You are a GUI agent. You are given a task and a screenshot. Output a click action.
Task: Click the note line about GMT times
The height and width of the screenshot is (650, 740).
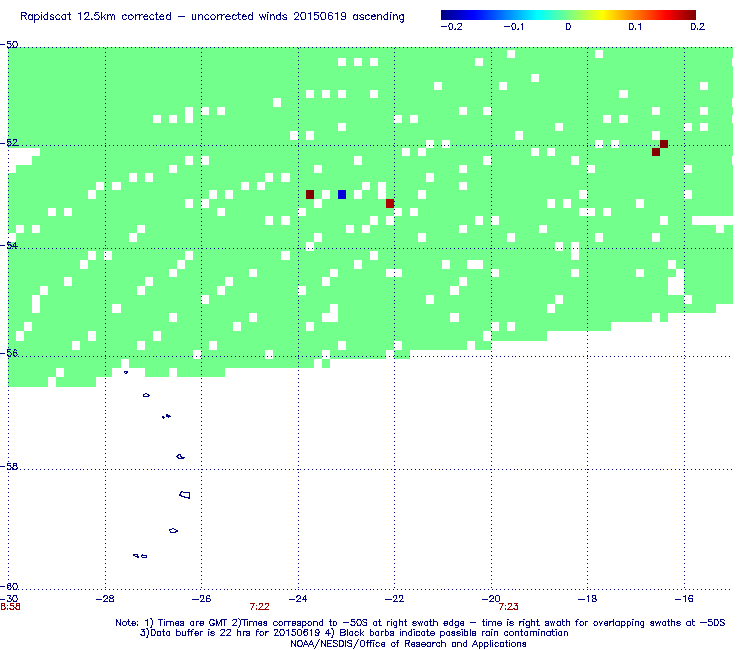(420, 623)
